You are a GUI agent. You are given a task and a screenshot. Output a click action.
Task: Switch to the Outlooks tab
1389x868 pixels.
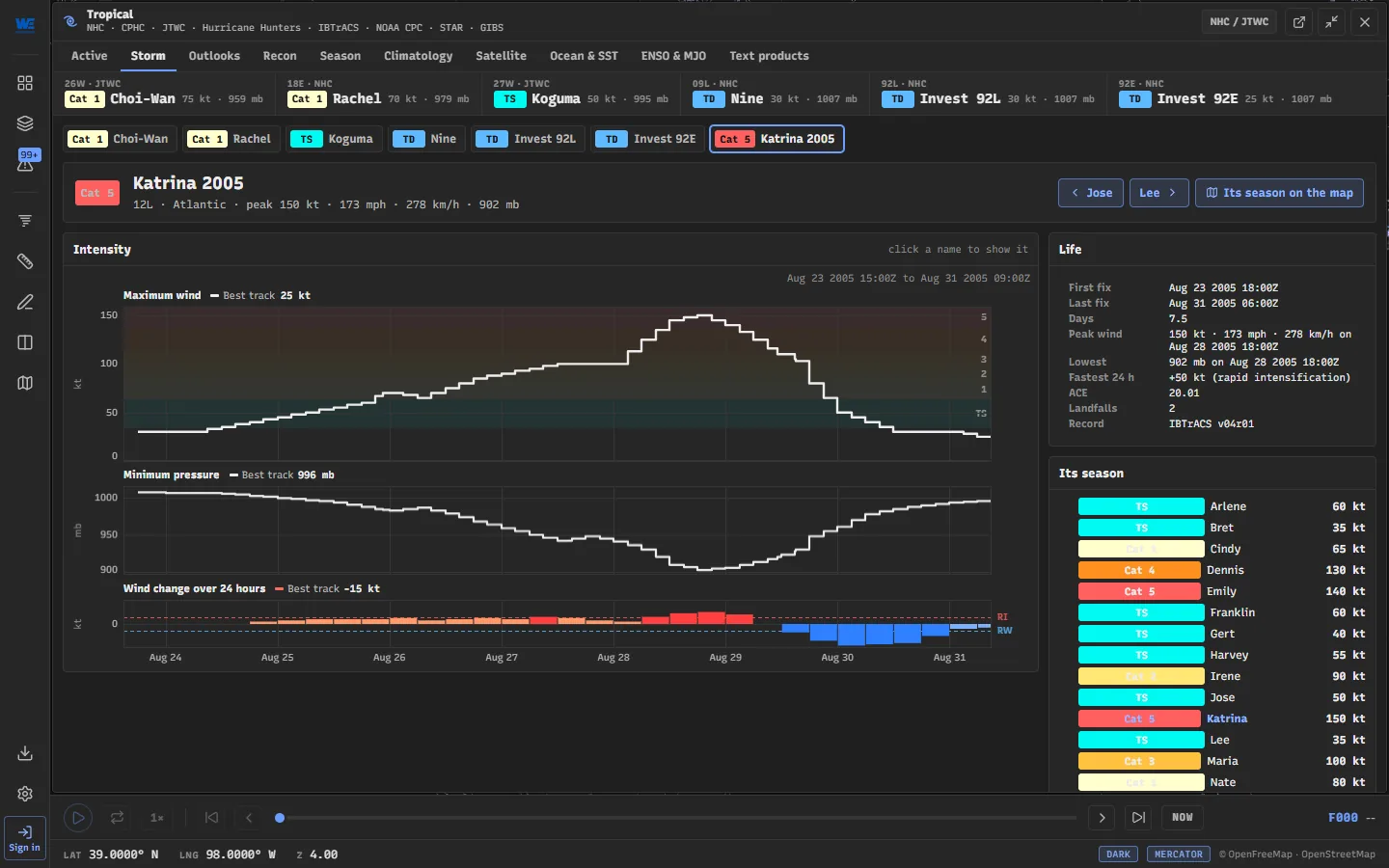[214, 56]
